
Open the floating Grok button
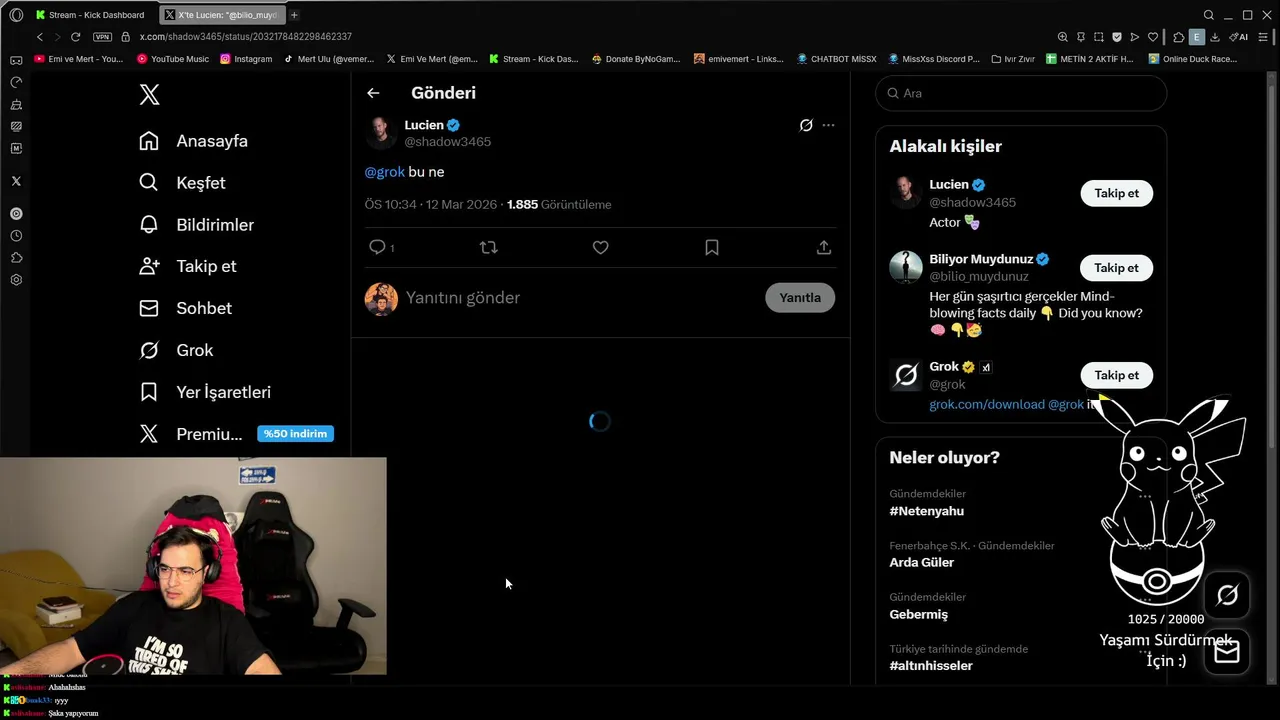point(1227,596)
